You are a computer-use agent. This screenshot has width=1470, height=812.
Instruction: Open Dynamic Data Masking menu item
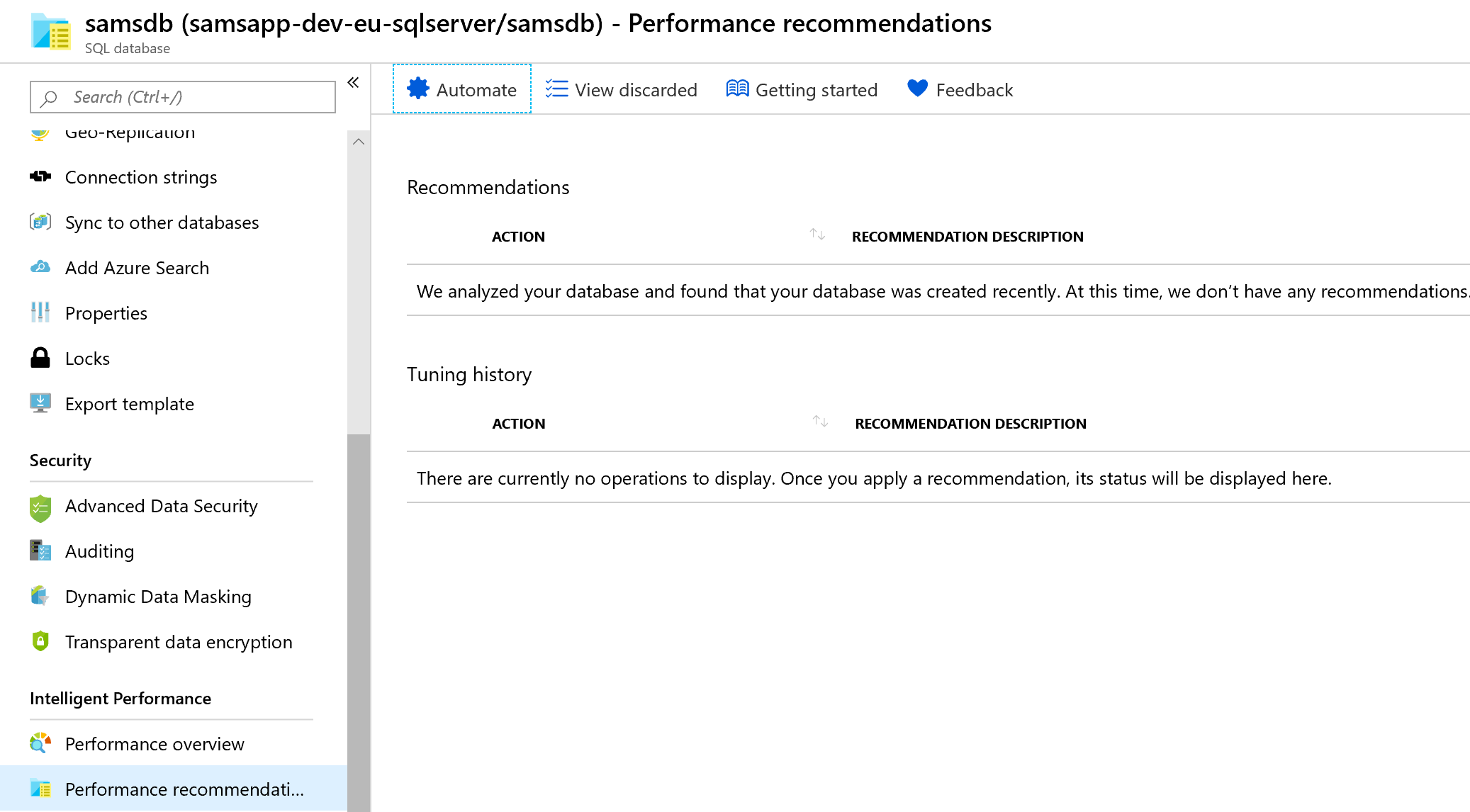(x=158, y=597)
